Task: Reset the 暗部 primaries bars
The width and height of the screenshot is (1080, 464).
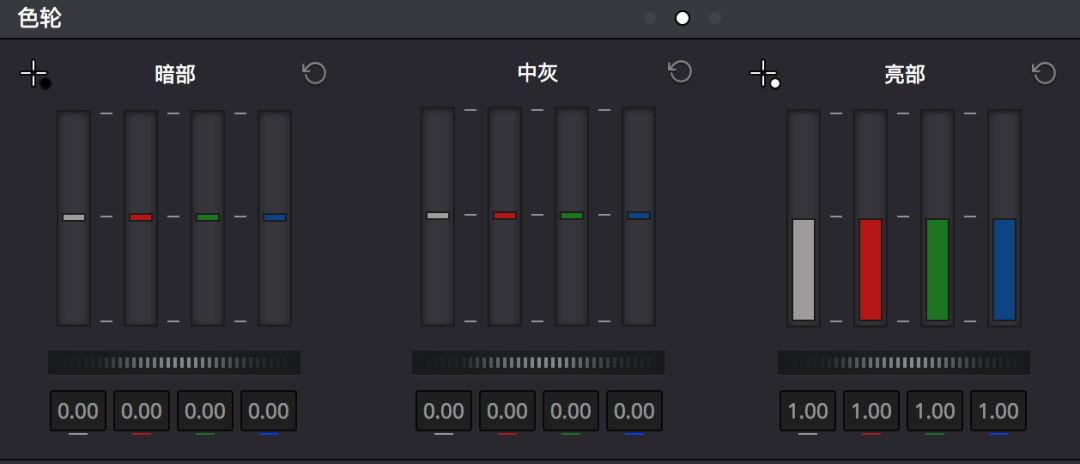Action: click(x=315, y=73)
